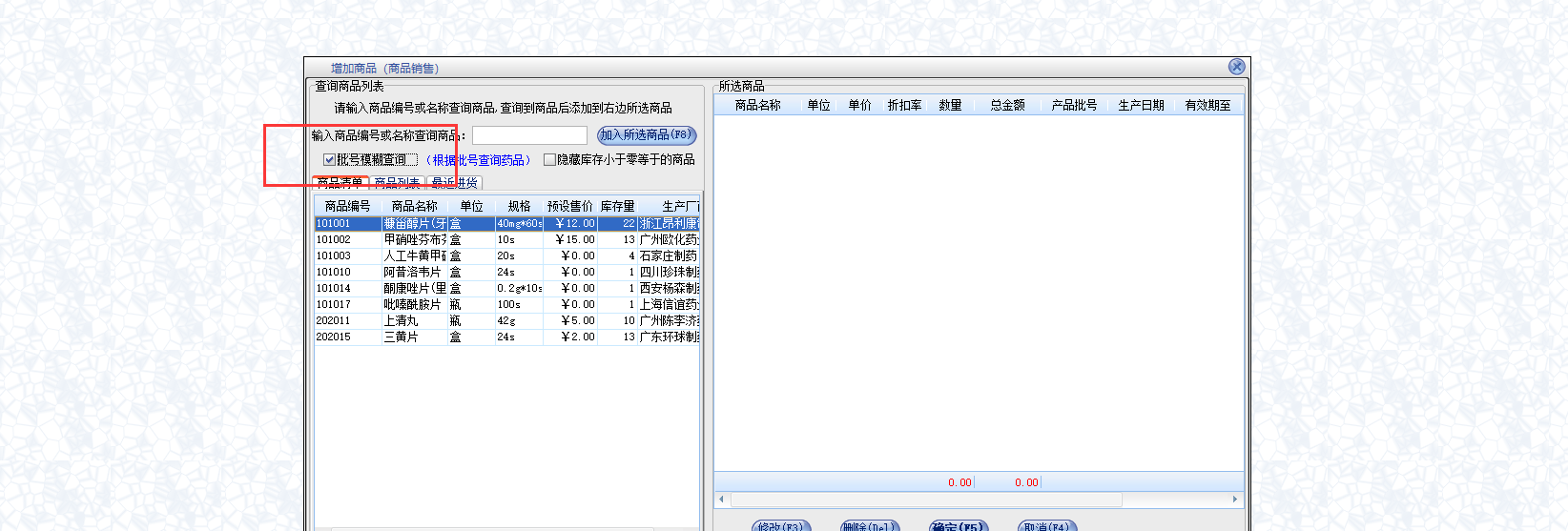Click 加入所选商品(F8) button

646,135
